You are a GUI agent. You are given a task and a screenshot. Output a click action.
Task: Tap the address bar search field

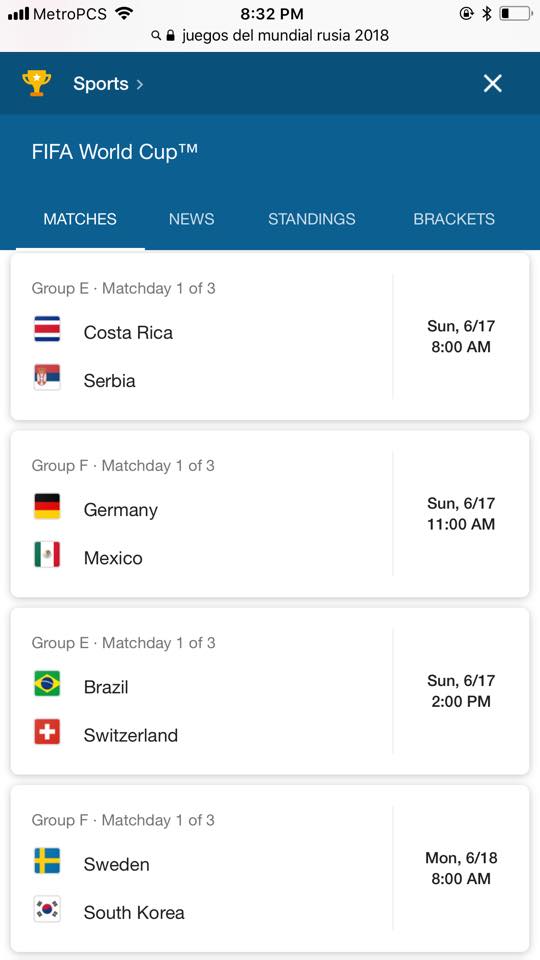click(x=270, y=35)
